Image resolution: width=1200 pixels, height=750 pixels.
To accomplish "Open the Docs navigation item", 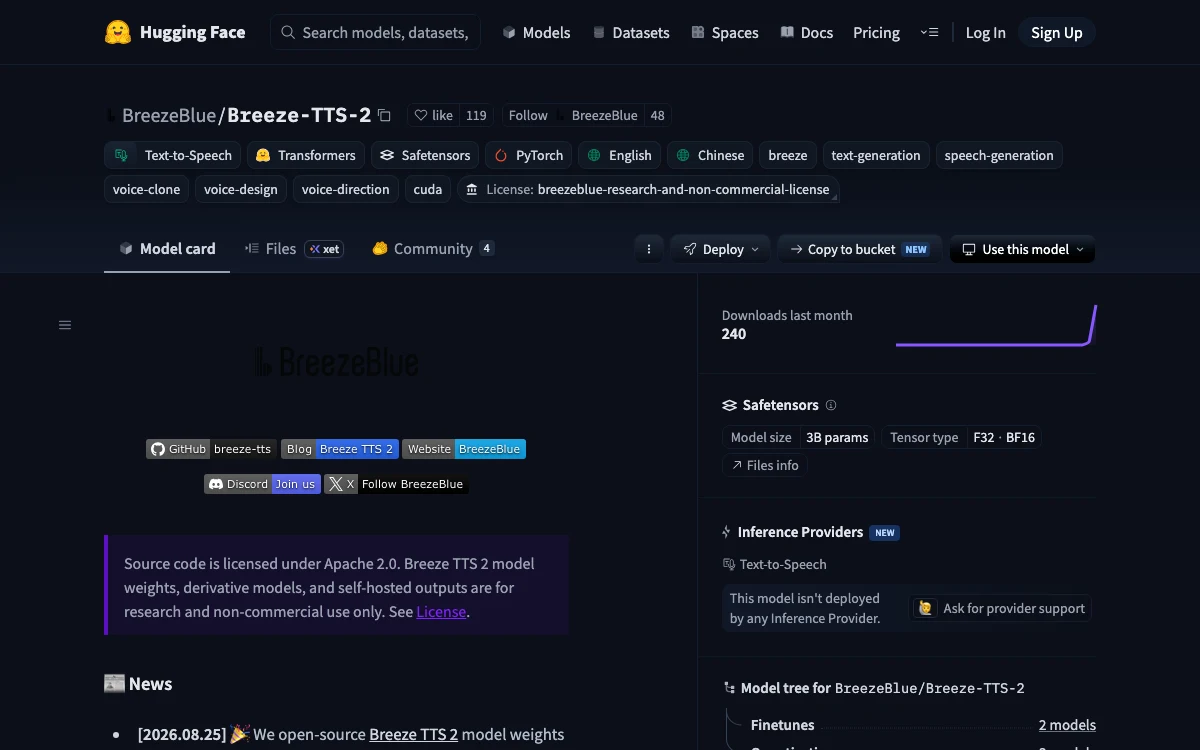I will [x=806, y=32].
